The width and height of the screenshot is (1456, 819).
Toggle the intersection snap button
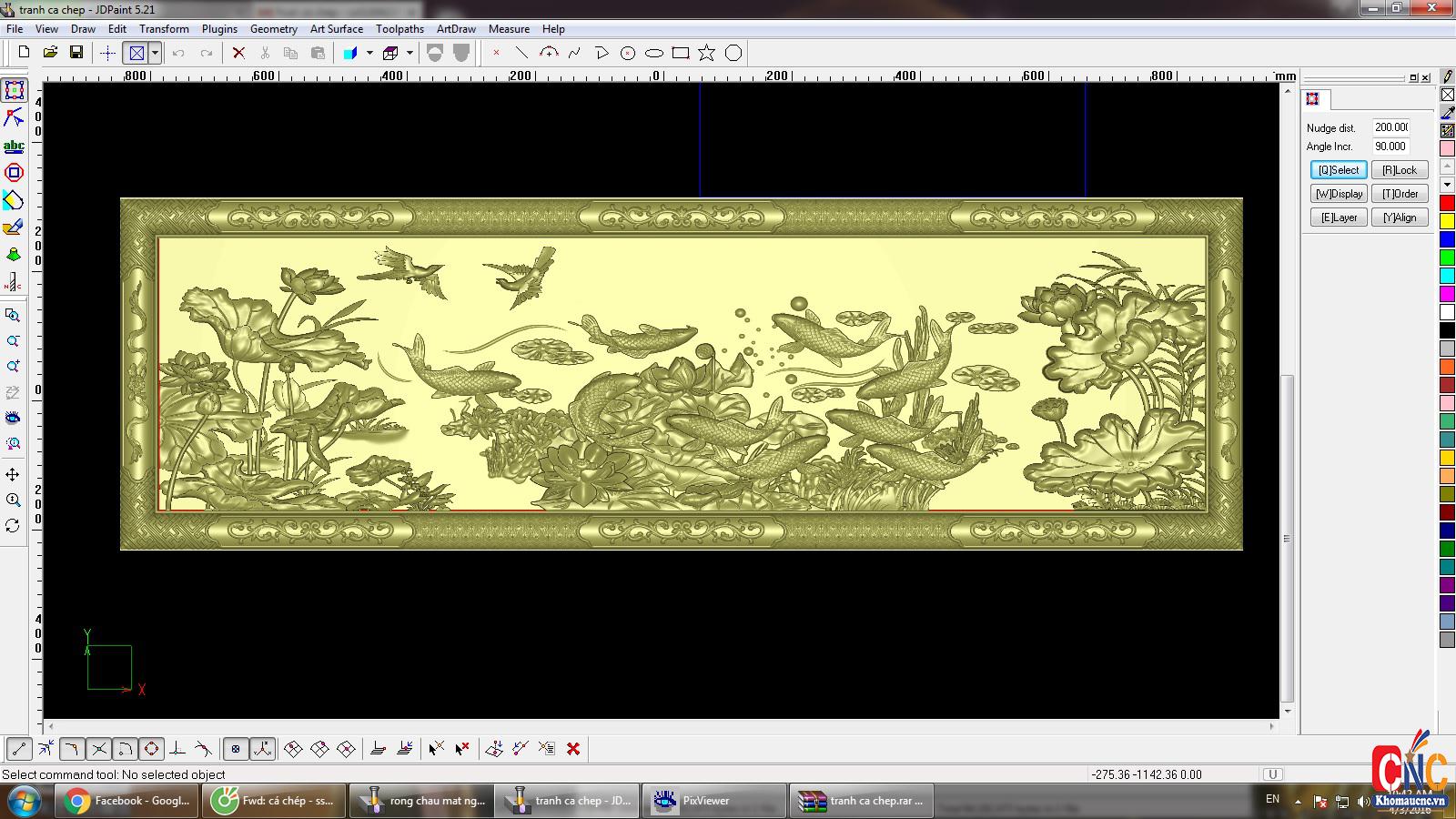(x=99, y=749)
